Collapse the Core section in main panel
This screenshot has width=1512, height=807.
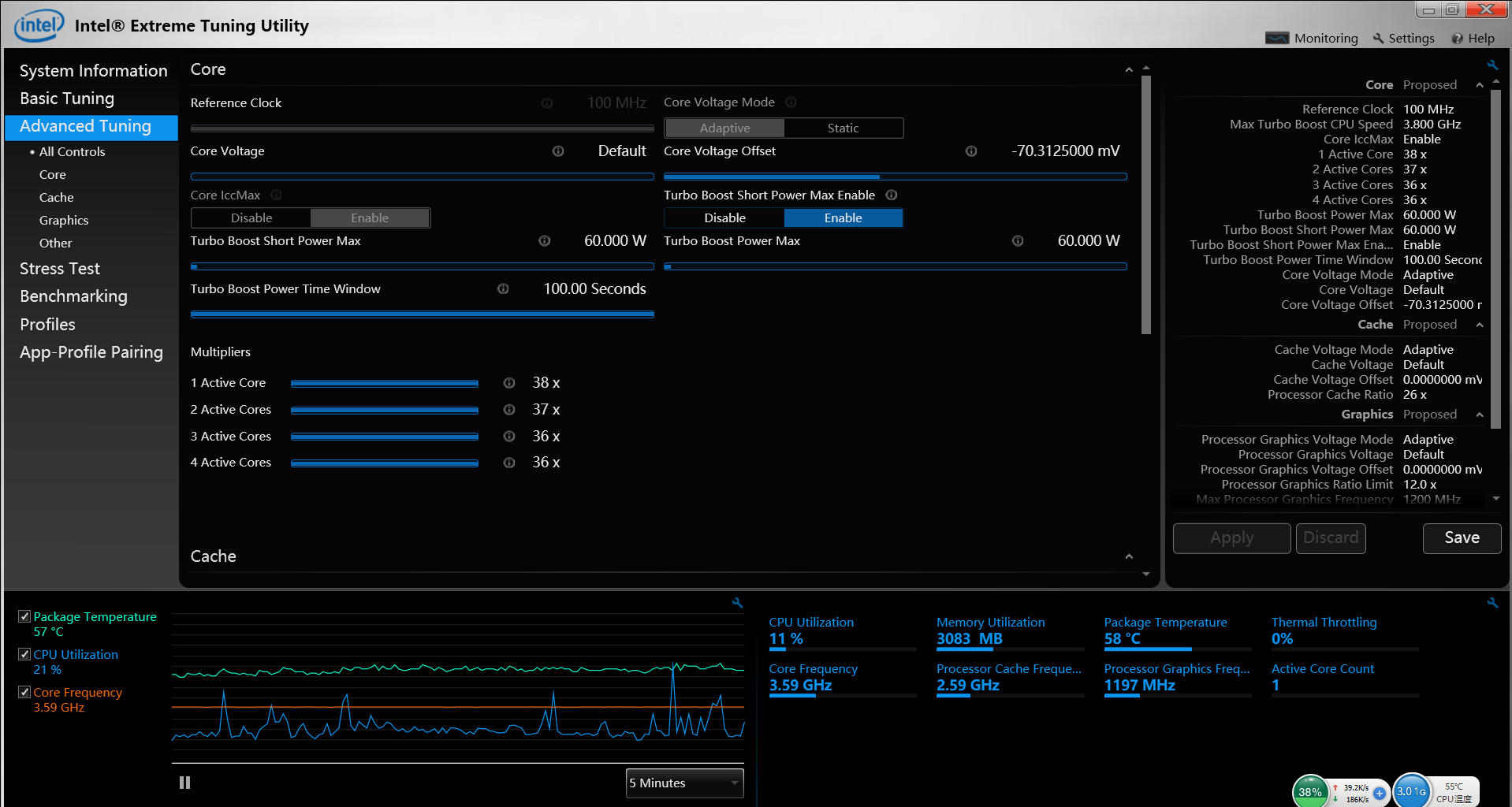click(x=1129, y=70)
